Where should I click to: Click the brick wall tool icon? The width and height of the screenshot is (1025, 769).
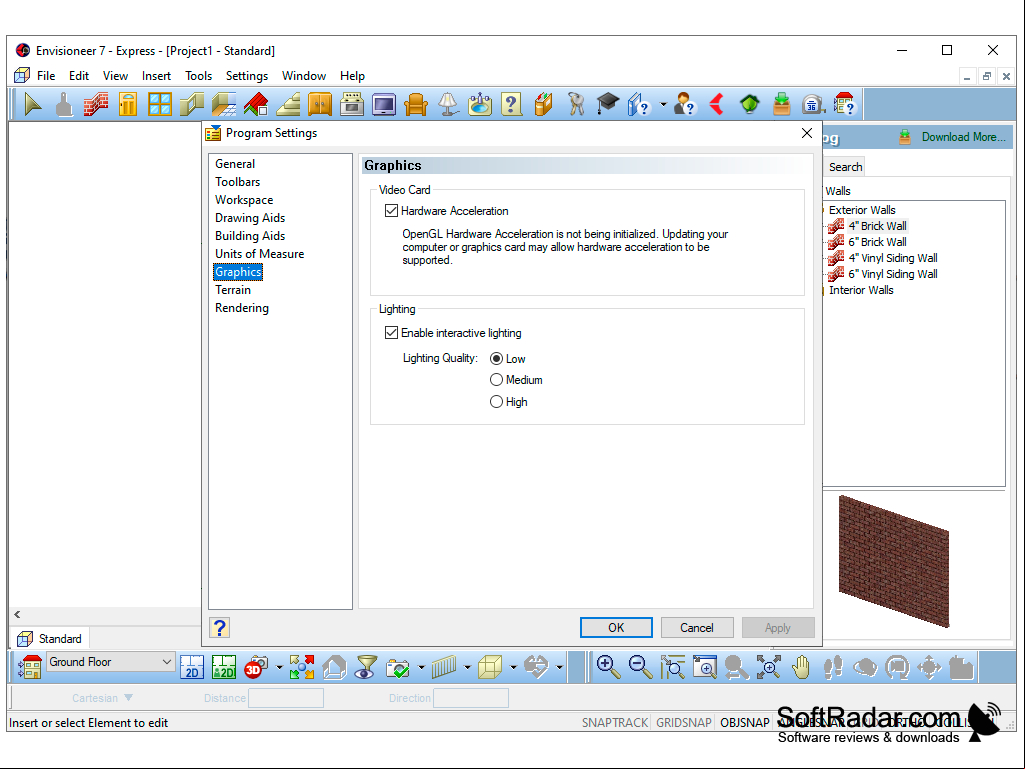click(95, 104)
